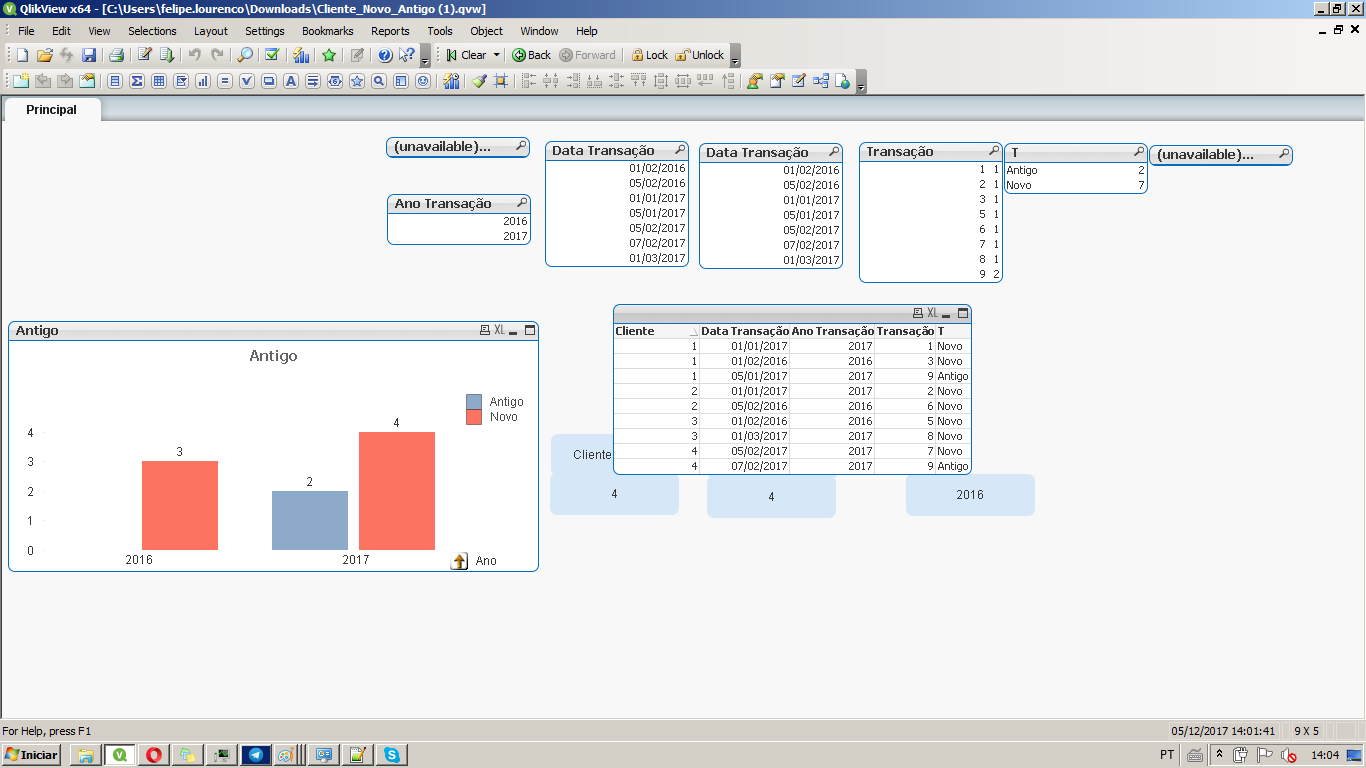
Task: Open Opera browser from the taskbar
Action: pos(153,755)
